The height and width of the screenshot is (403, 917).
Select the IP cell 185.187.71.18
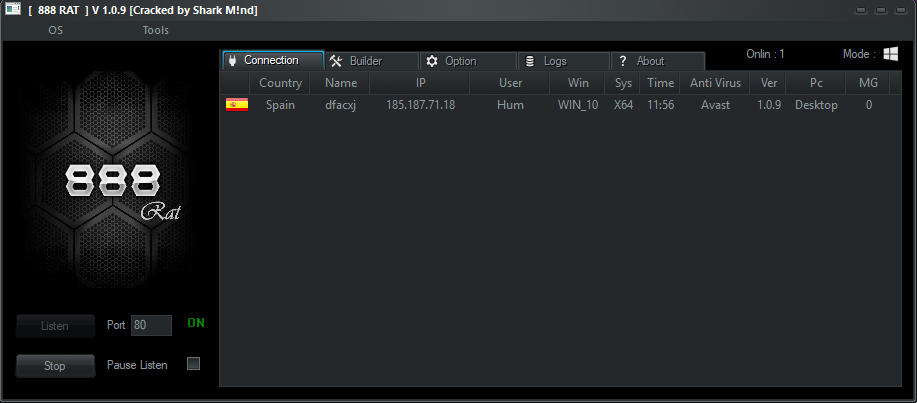[420, 105]
